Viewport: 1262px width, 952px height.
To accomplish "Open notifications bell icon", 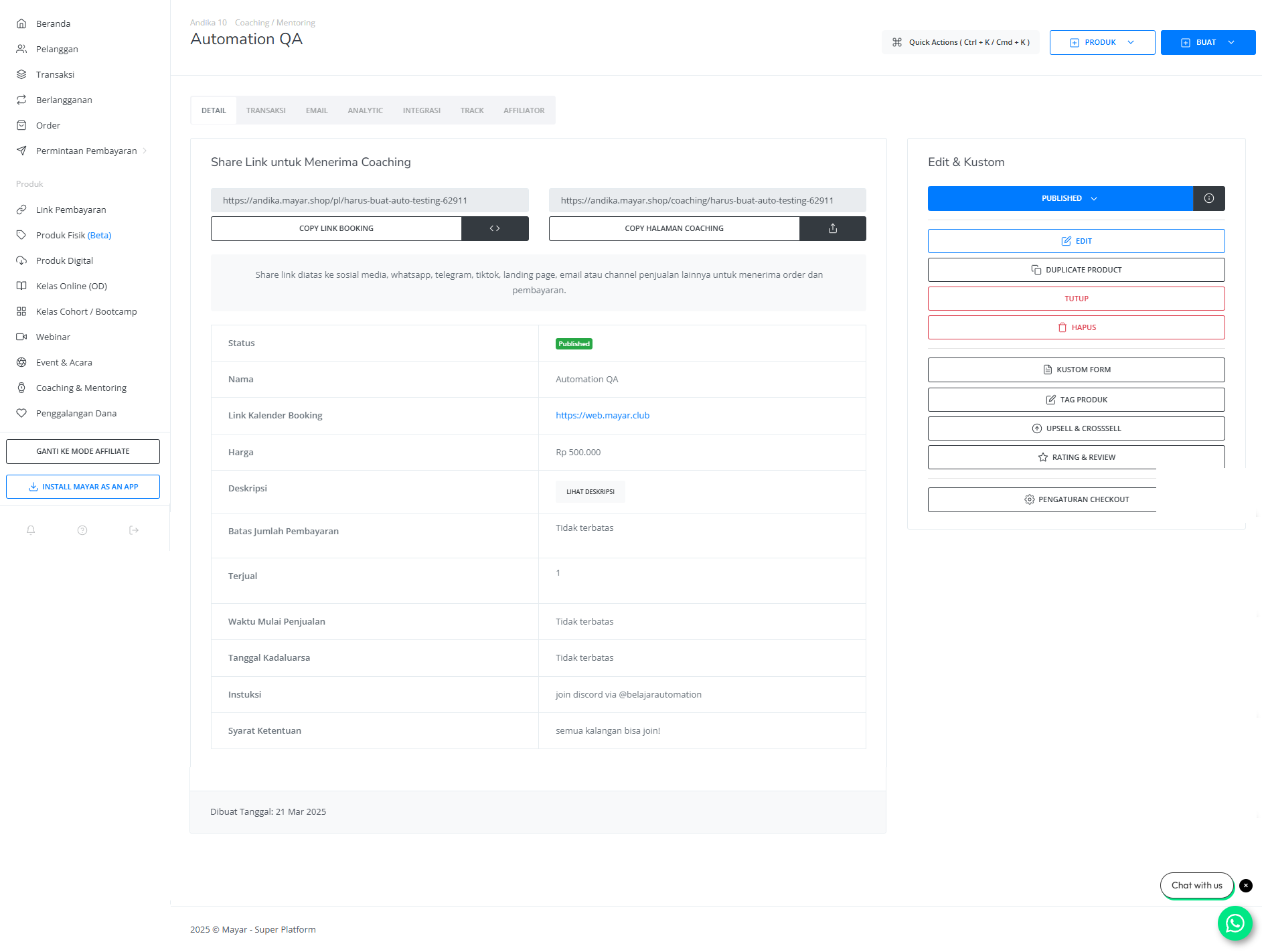I will [31, 530].
